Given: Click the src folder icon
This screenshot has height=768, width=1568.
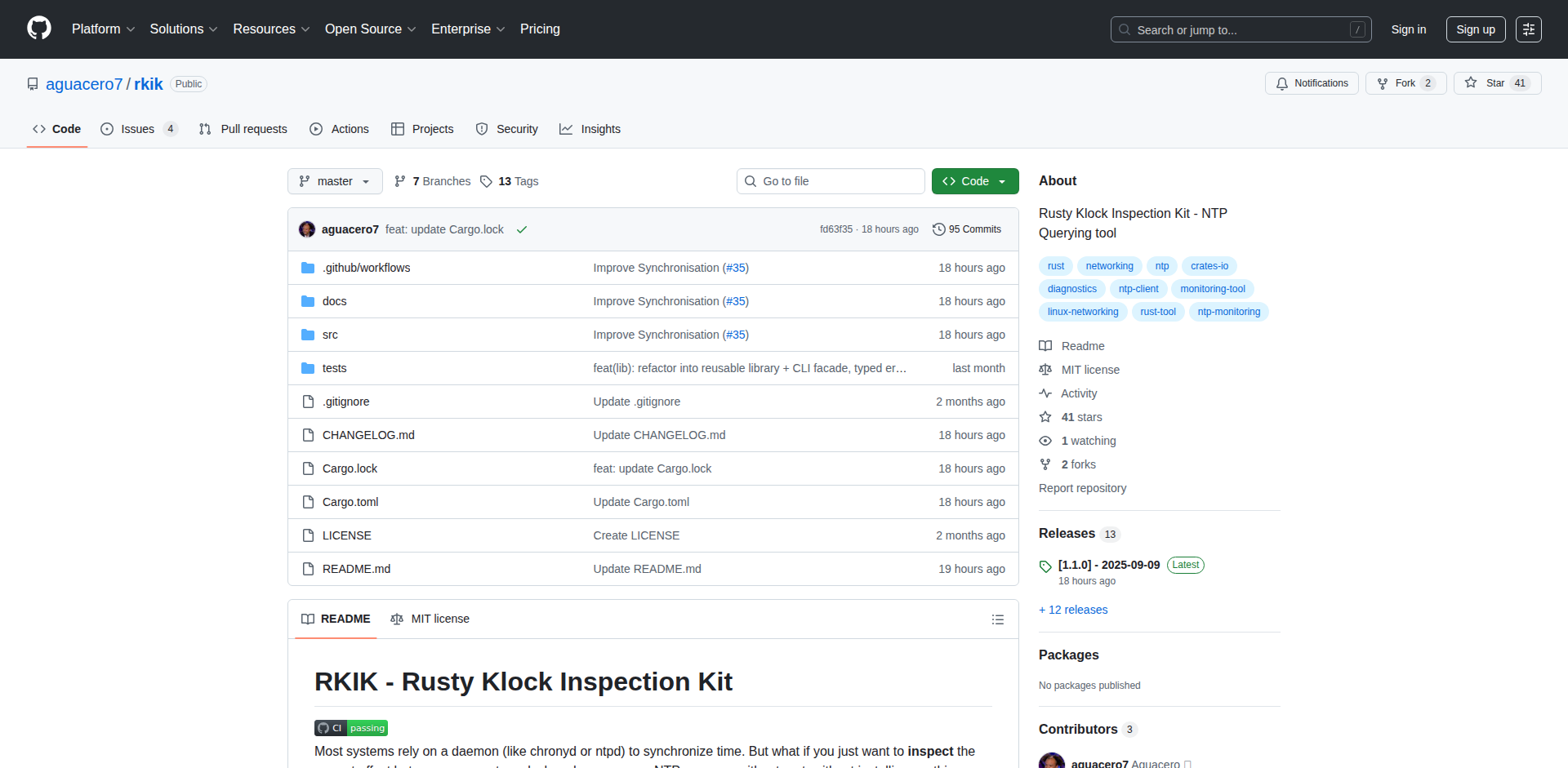Looking at the screenshot, I should tap(308, 335).
